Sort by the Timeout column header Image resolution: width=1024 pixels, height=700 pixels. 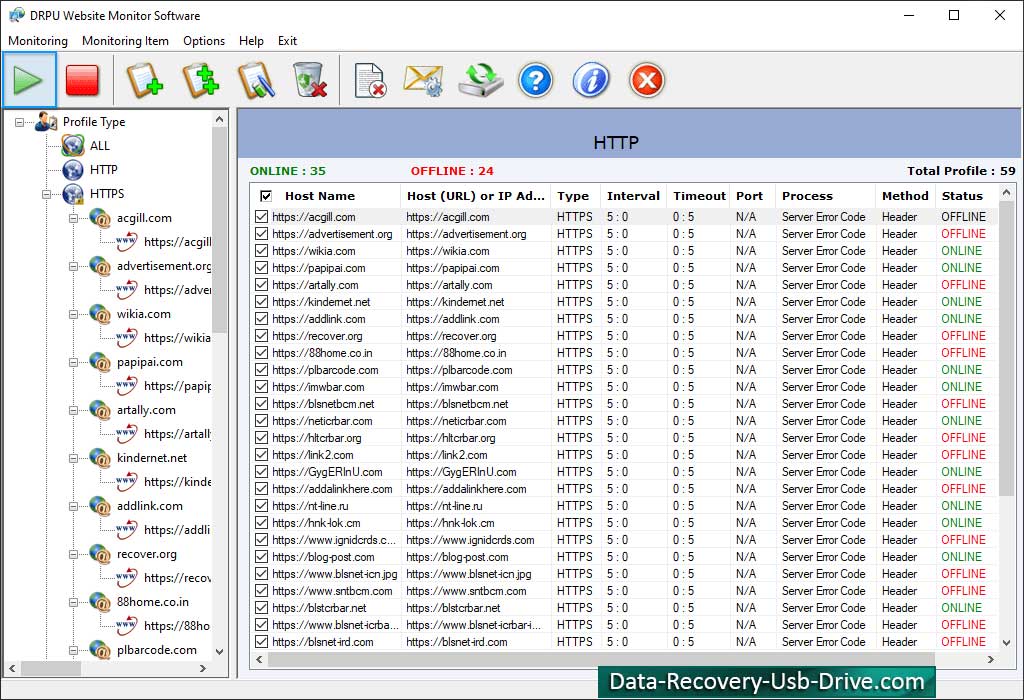click(699, 196)
